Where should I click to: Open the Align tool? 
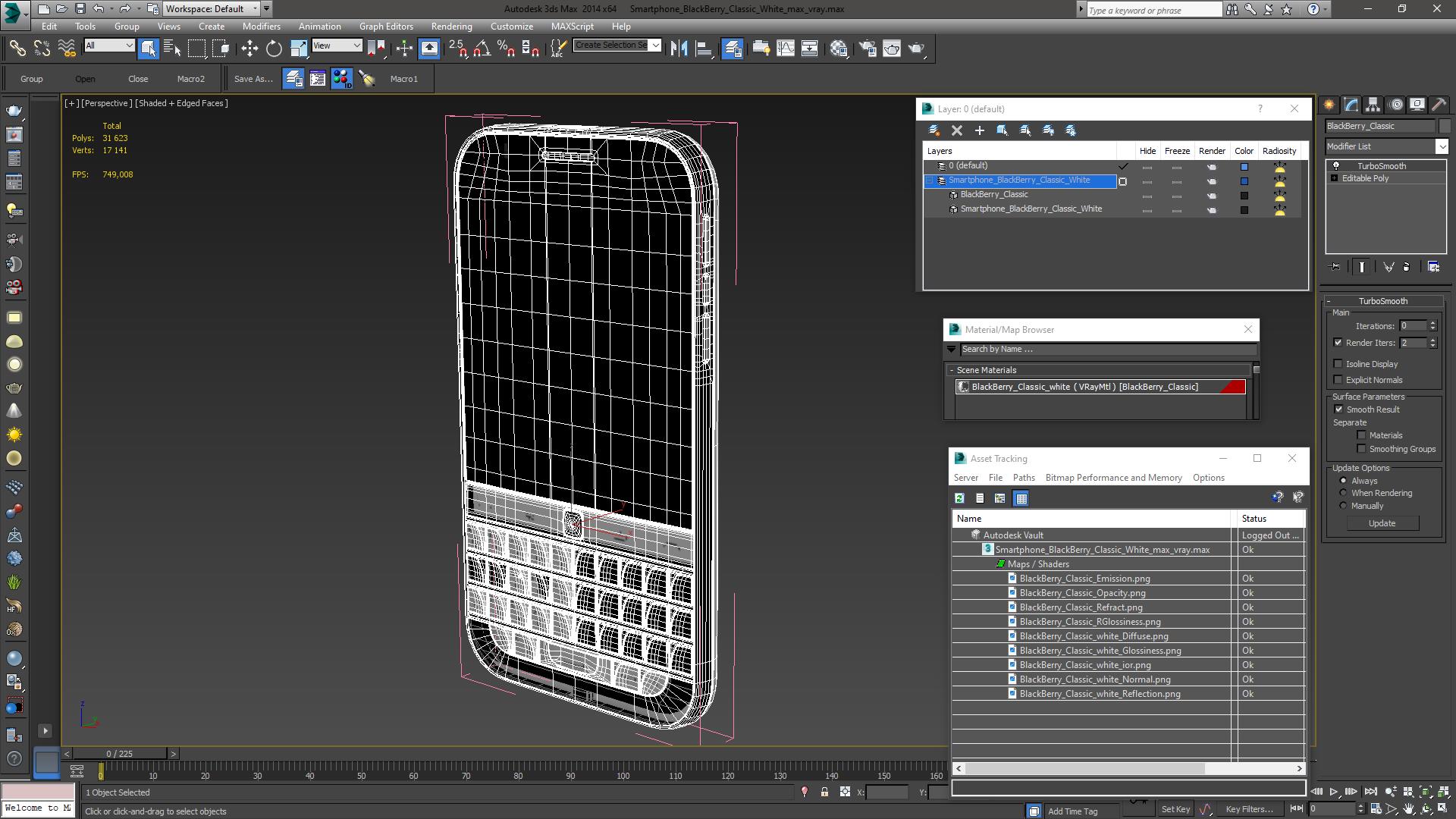coord(704,49)
